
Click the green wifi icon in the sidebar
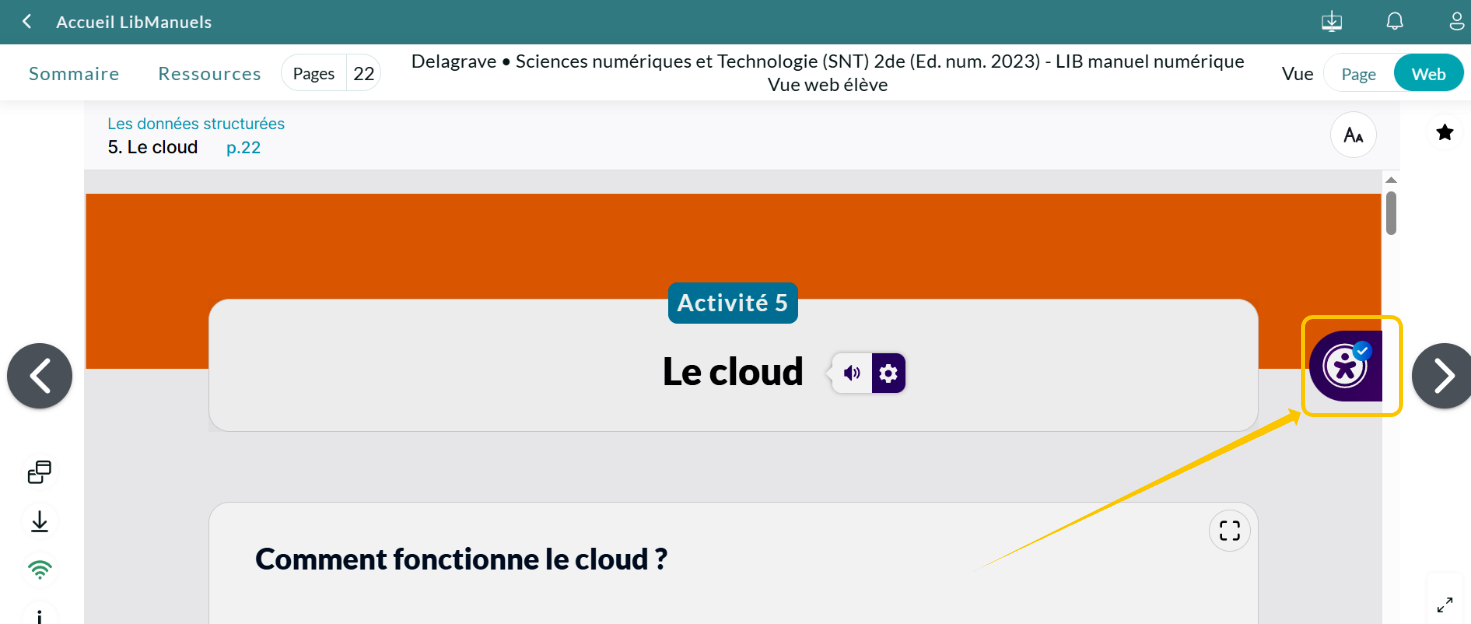[x=39, y=568]
